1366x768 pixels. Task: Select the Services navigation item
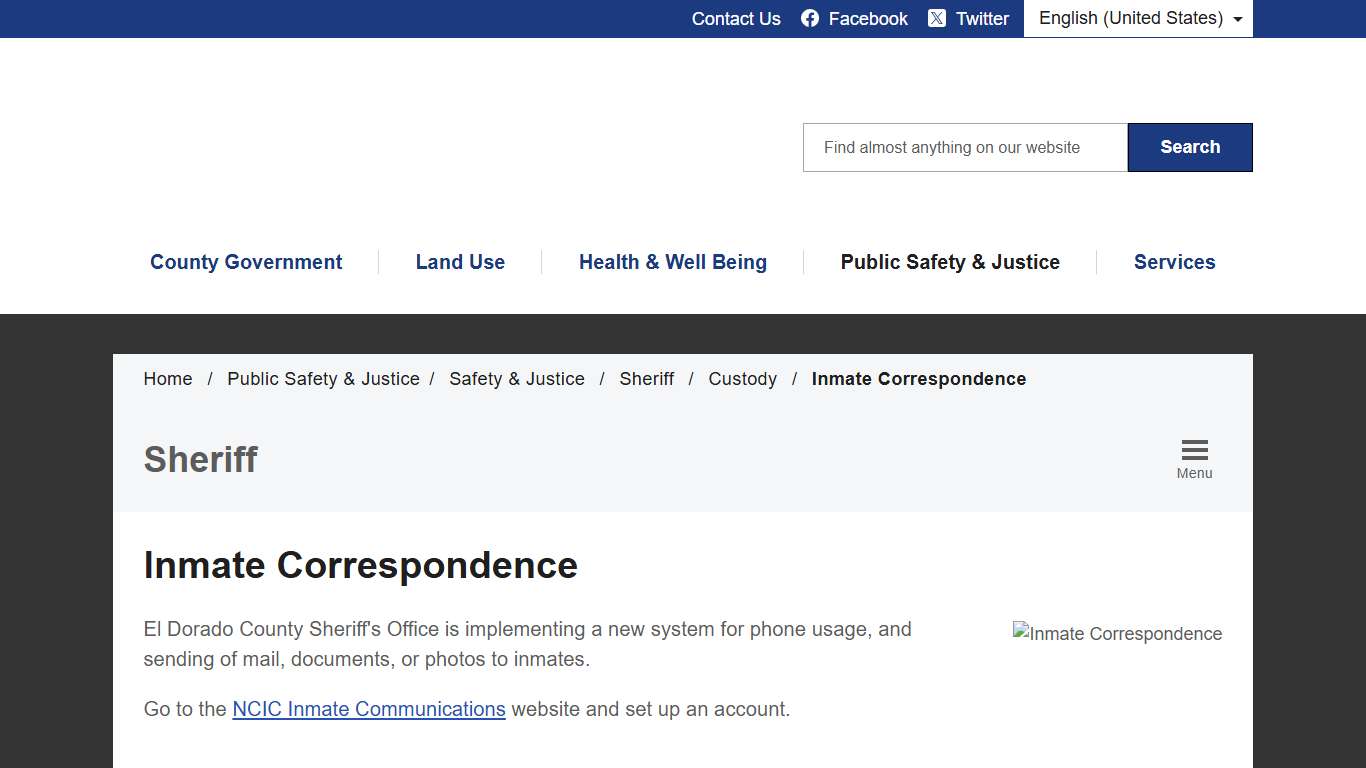point(1174,262)
